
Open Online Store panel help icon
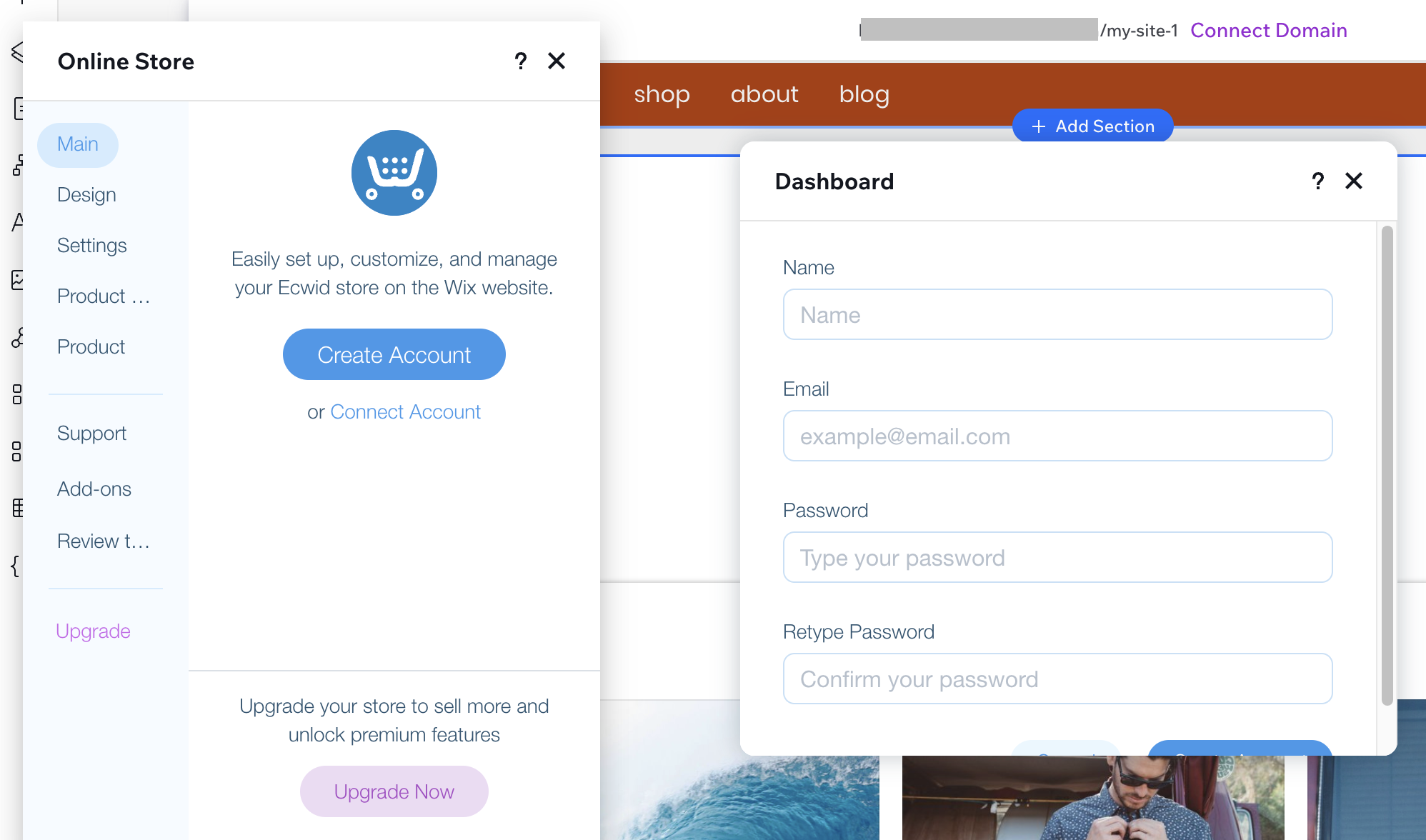(521, 61)
